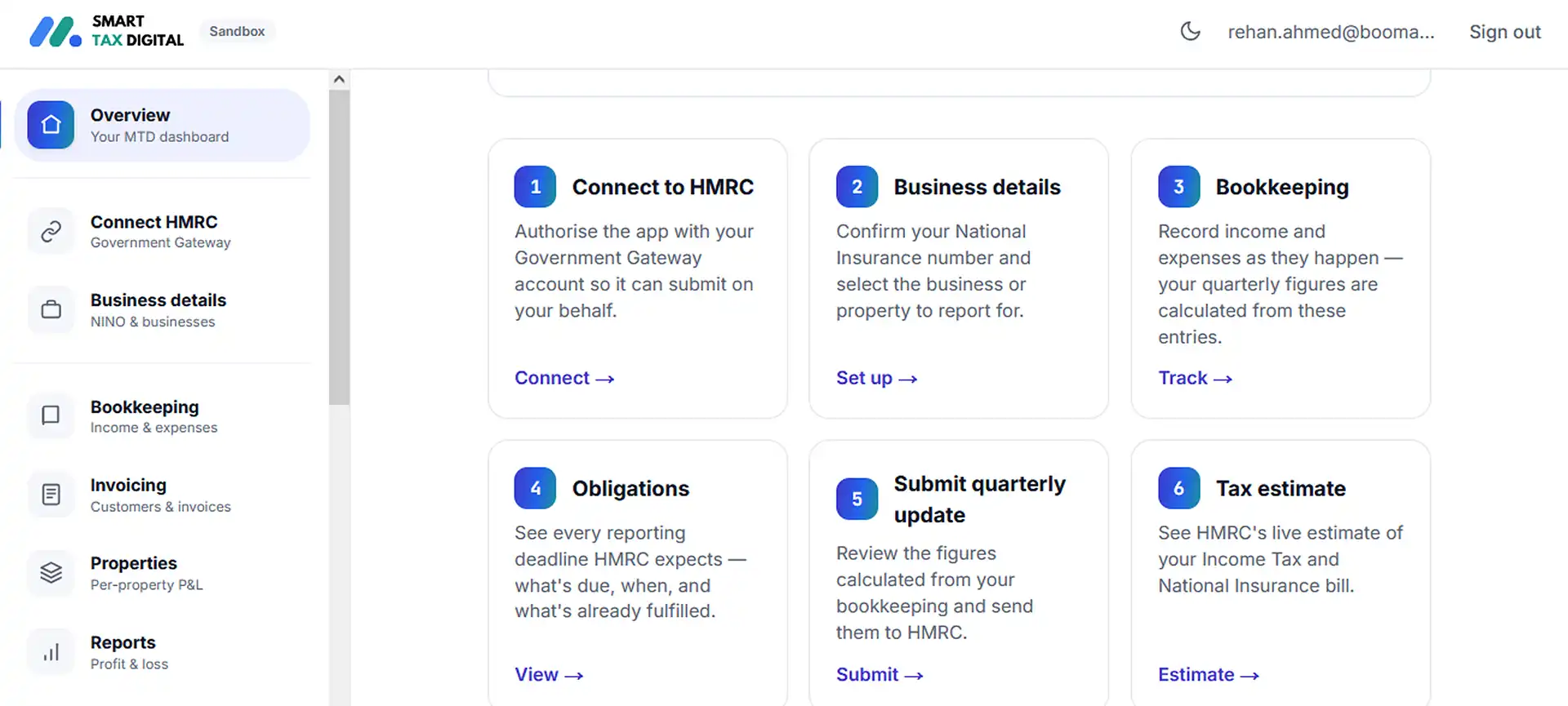This screenshot has width=1568, height=706.
Task: Click the Connect link on HMRC card
Action: click(x=564, y=378)
